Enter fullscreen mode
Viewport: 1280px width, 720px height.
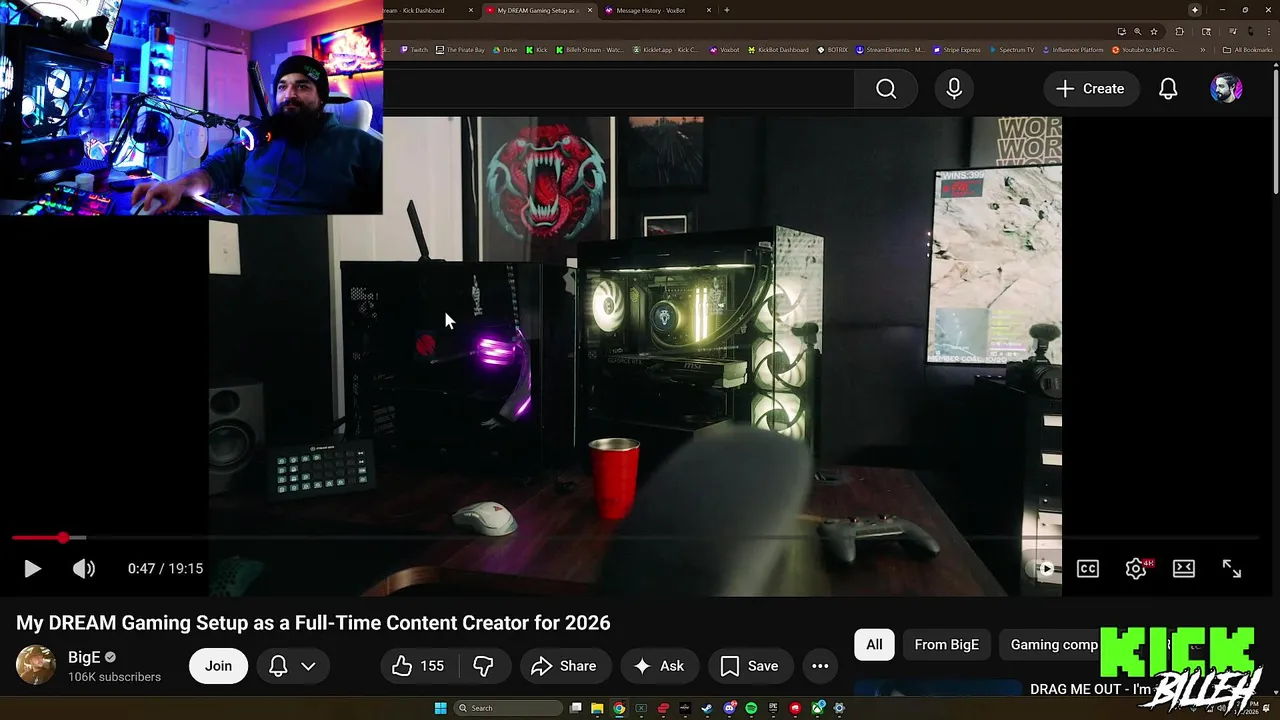pyautogui.click(x=1232, y=568)
